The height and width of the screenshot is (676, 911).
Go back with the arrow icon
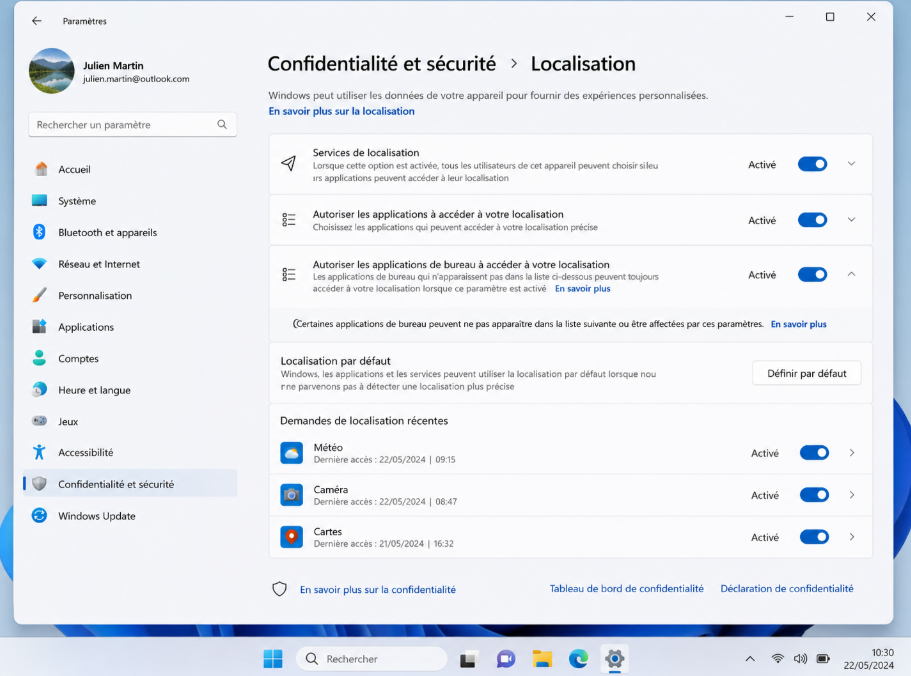click(37, 21)
